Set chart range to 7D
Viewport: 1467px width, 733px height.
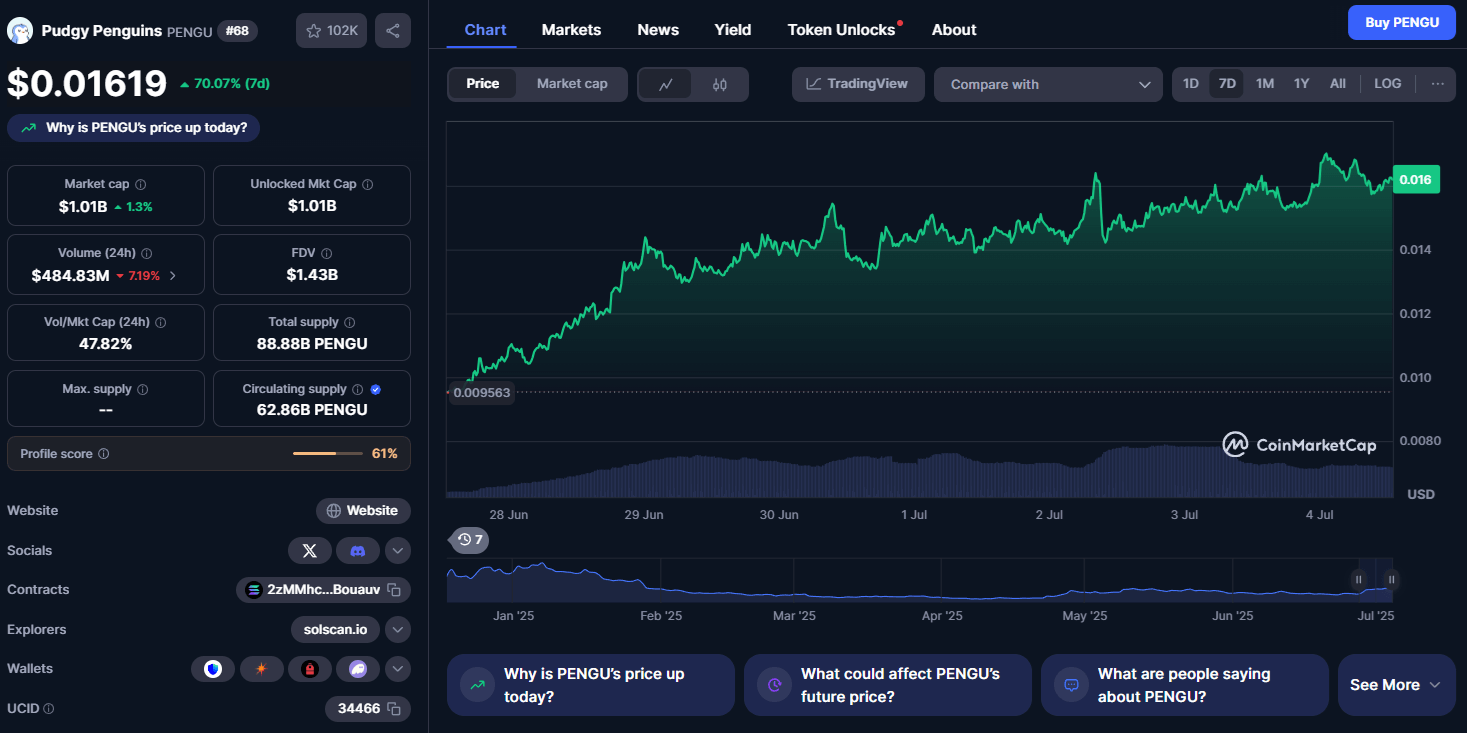1227,84
